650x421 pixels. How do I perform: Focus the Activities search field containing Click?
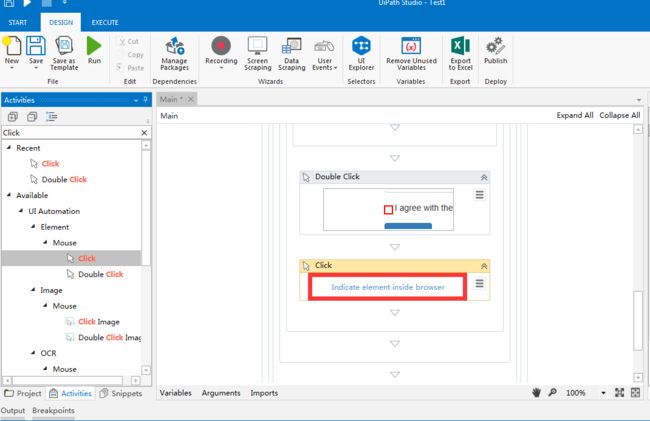tap(70, 133)
